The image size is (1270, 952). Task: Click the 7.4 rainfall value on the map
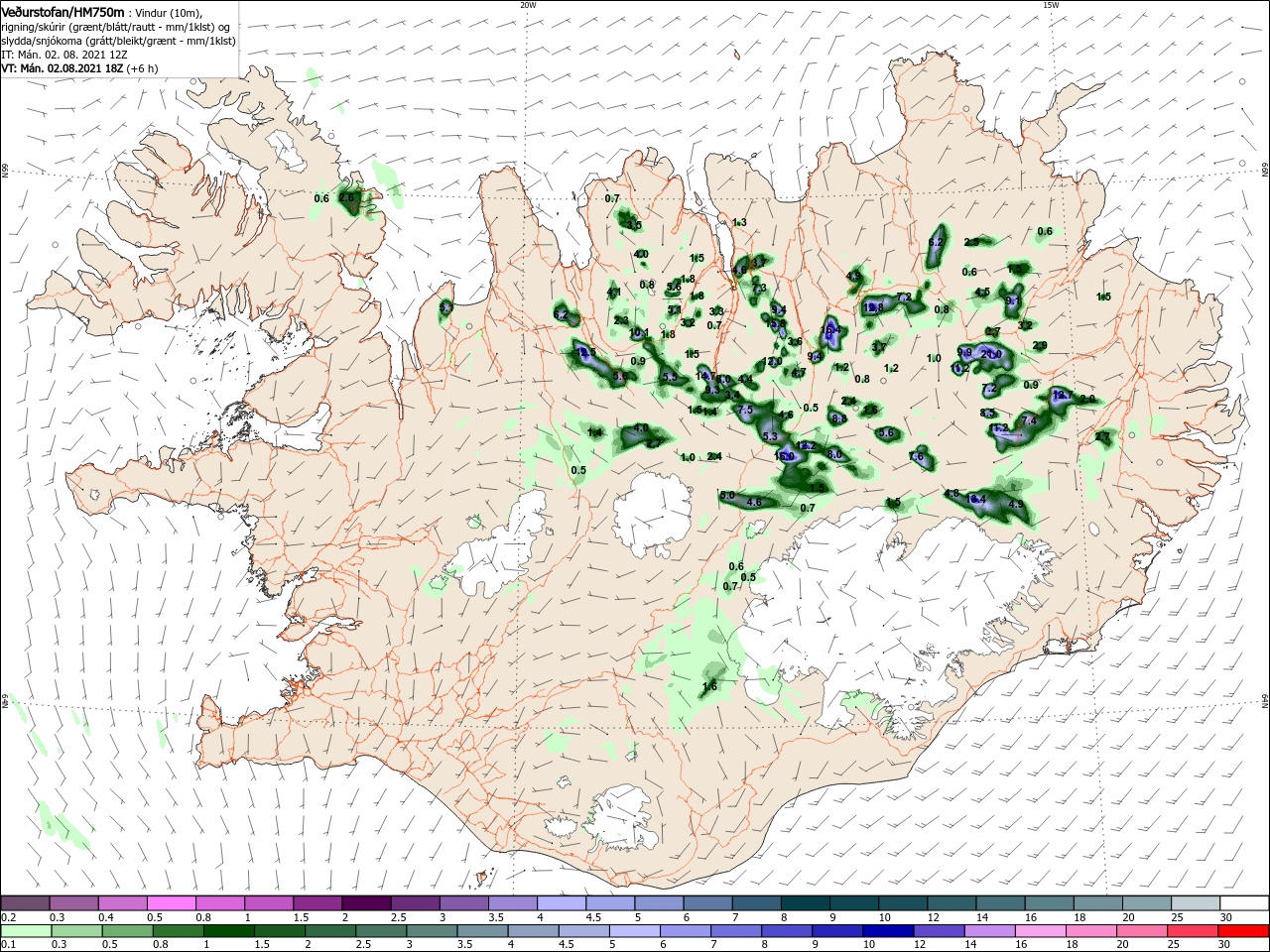pyautogui.click(x=1029, y=421)
